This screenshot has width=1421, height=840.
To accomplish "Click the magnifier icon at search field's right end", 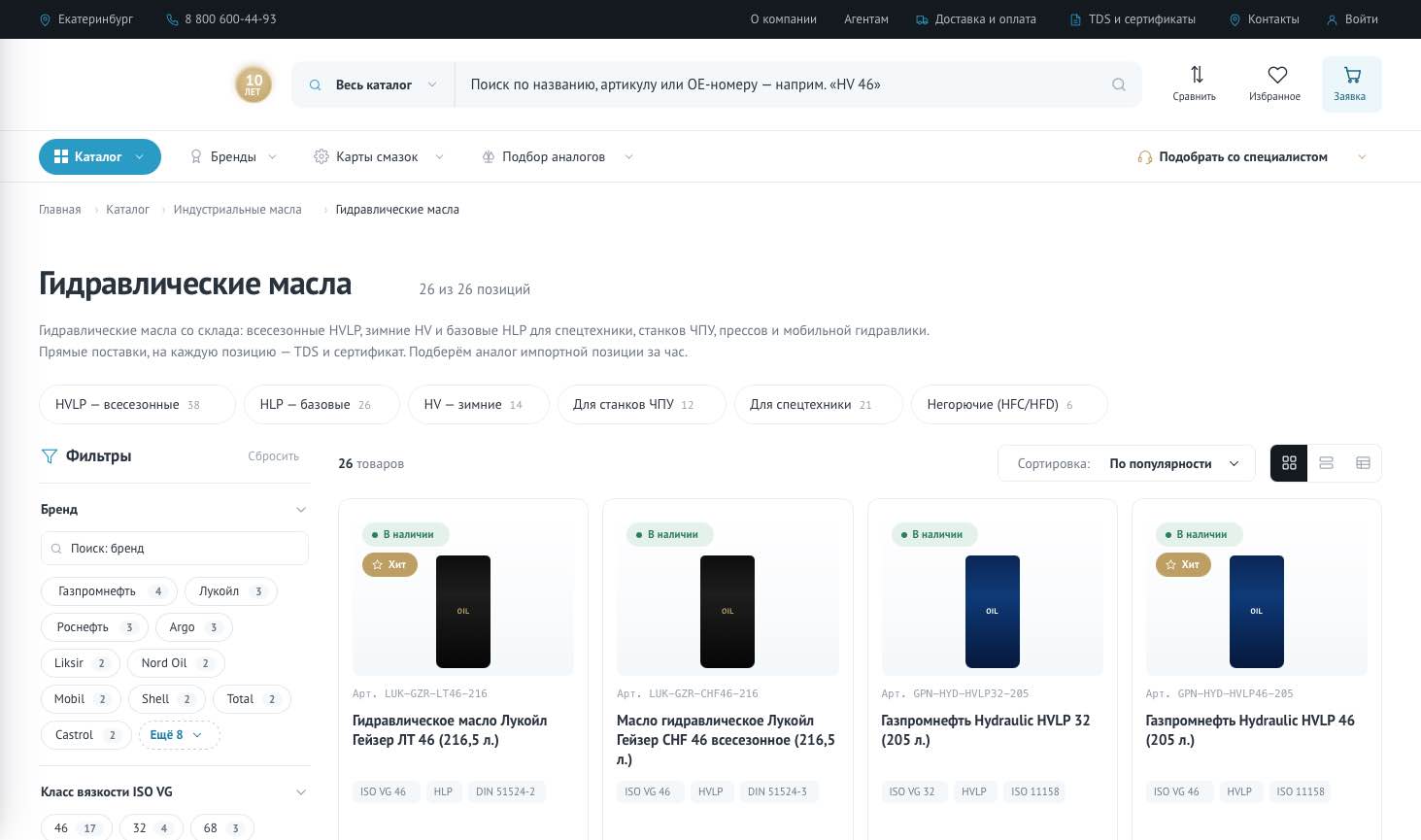I will coord(1119,84).
